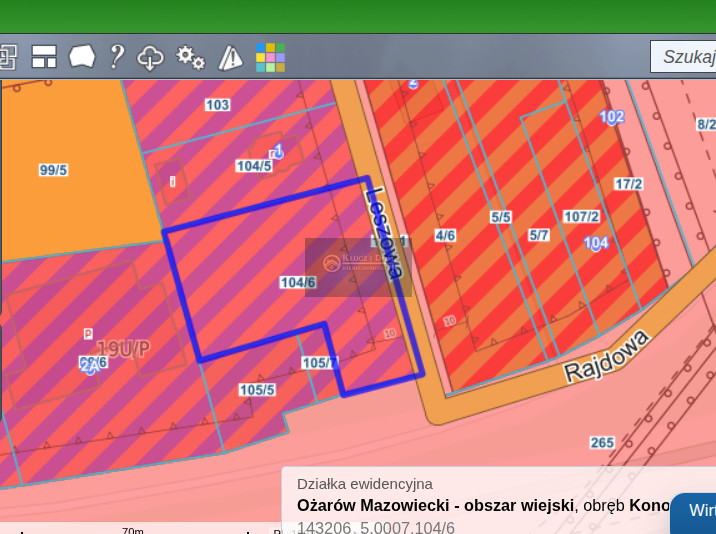Click the warning triangle icon
Screen dimensions: 716x534
pos(230,58)
